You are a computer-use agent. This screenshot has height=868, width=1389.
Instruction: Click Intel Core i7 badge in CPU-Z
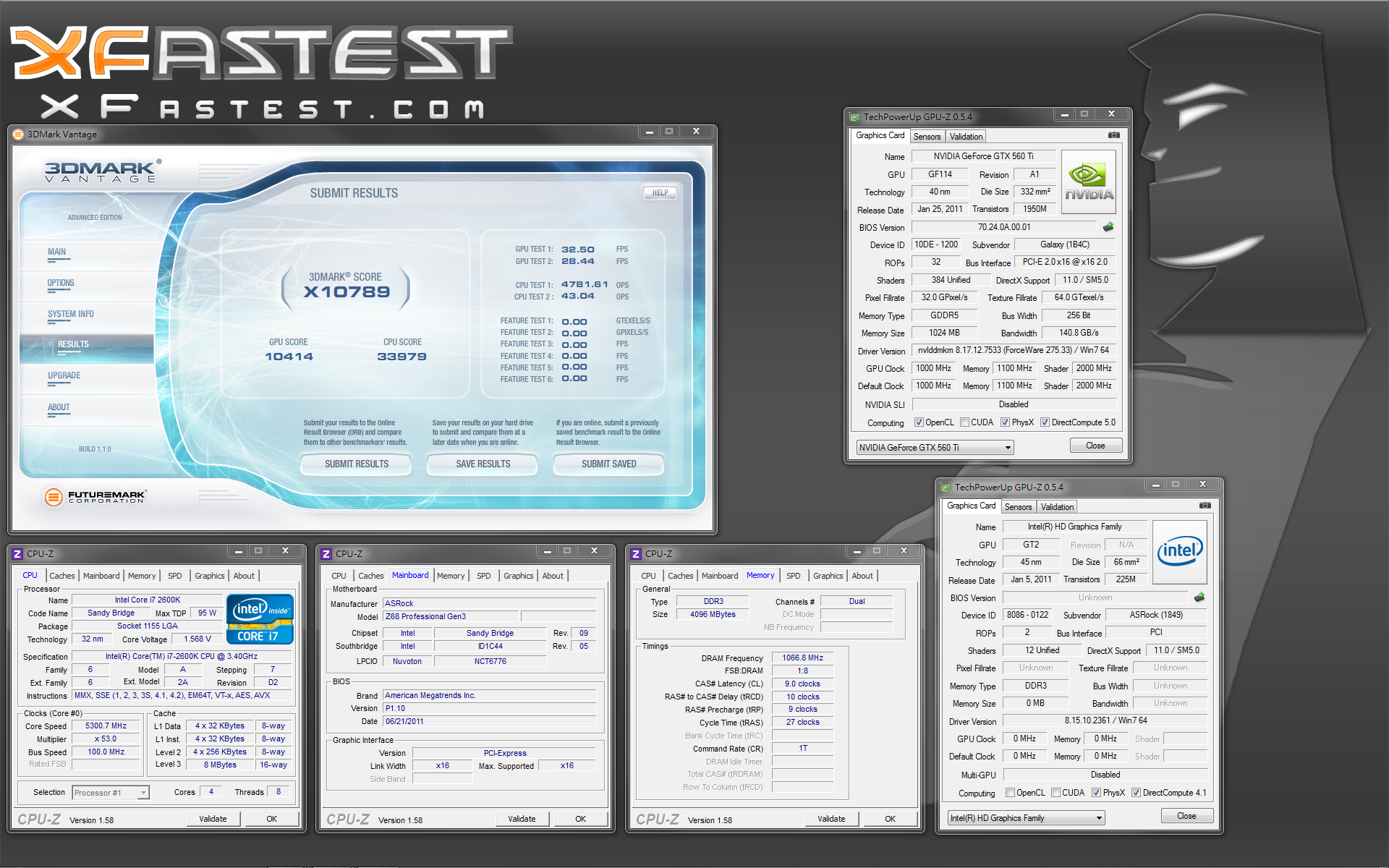click(260, 619)
